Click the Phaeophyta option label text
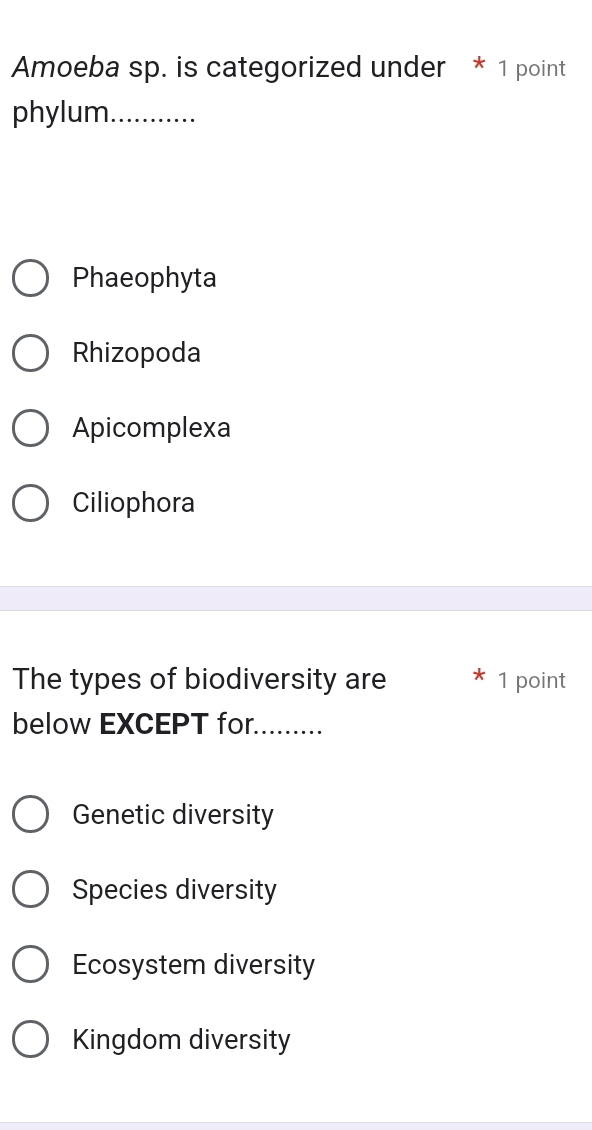 [144, 278]
